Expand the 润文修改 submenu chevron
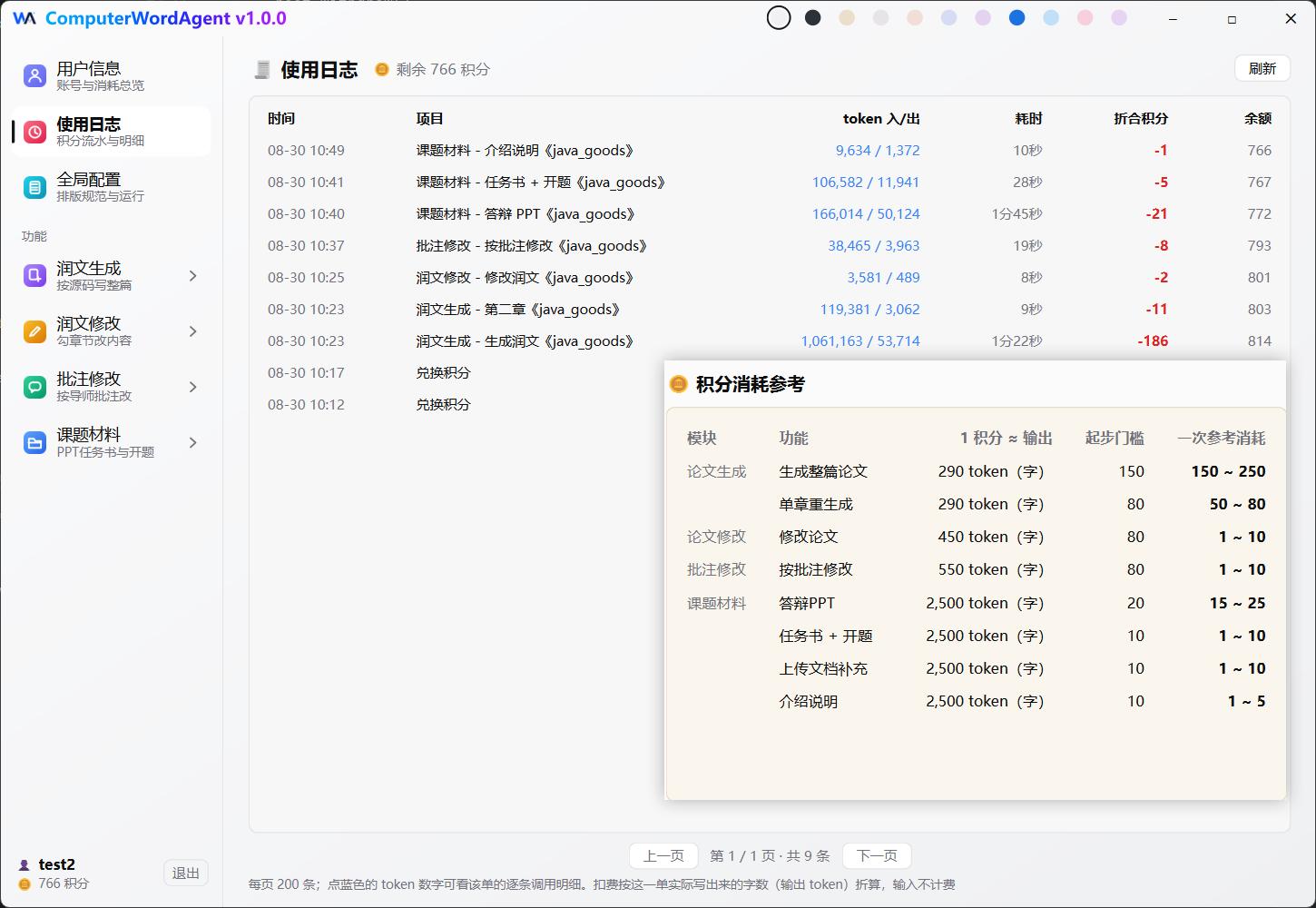 tap(192, 331)
